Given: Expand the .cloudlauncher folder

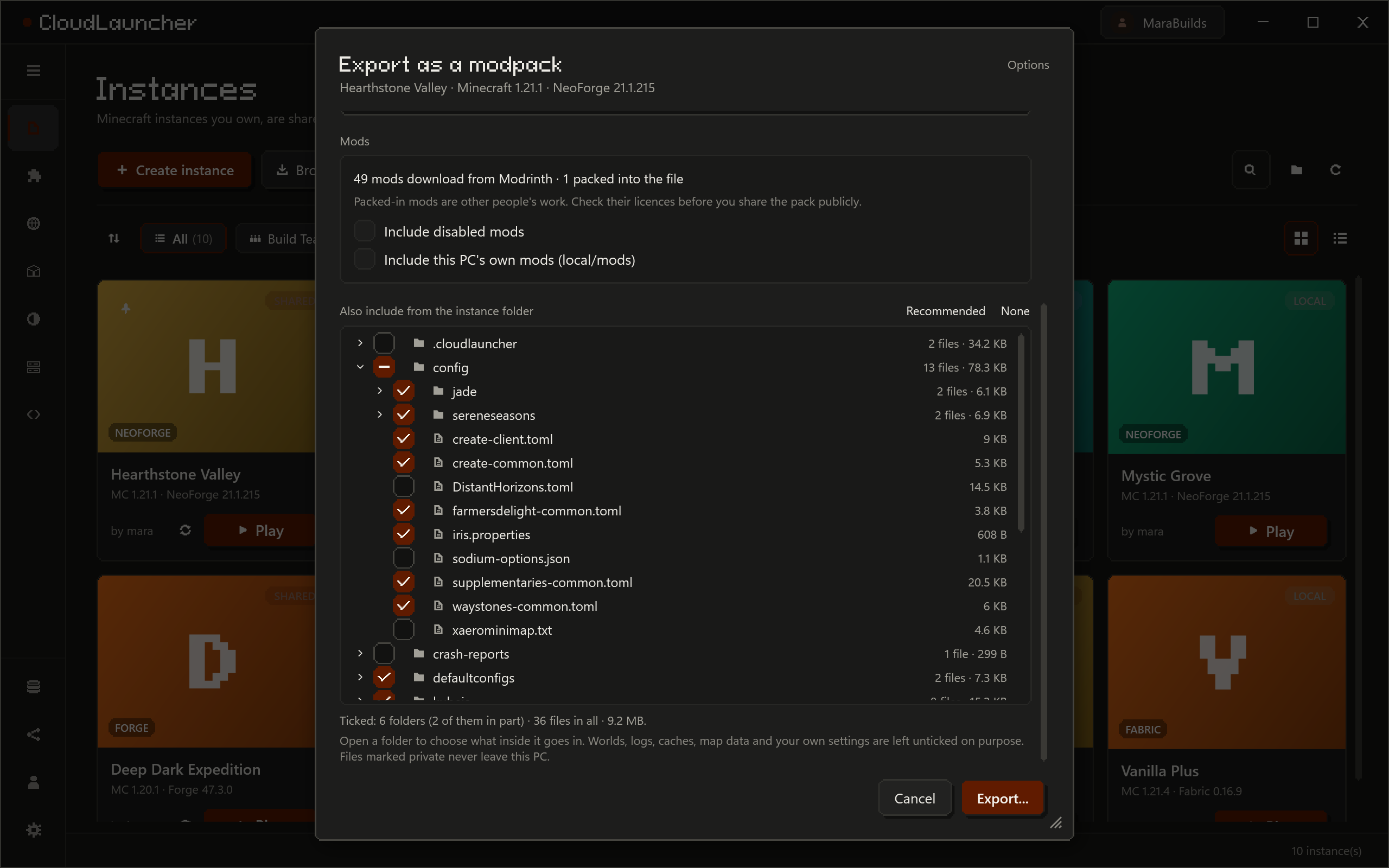Looking at the screenshot, I should point(360,343).
